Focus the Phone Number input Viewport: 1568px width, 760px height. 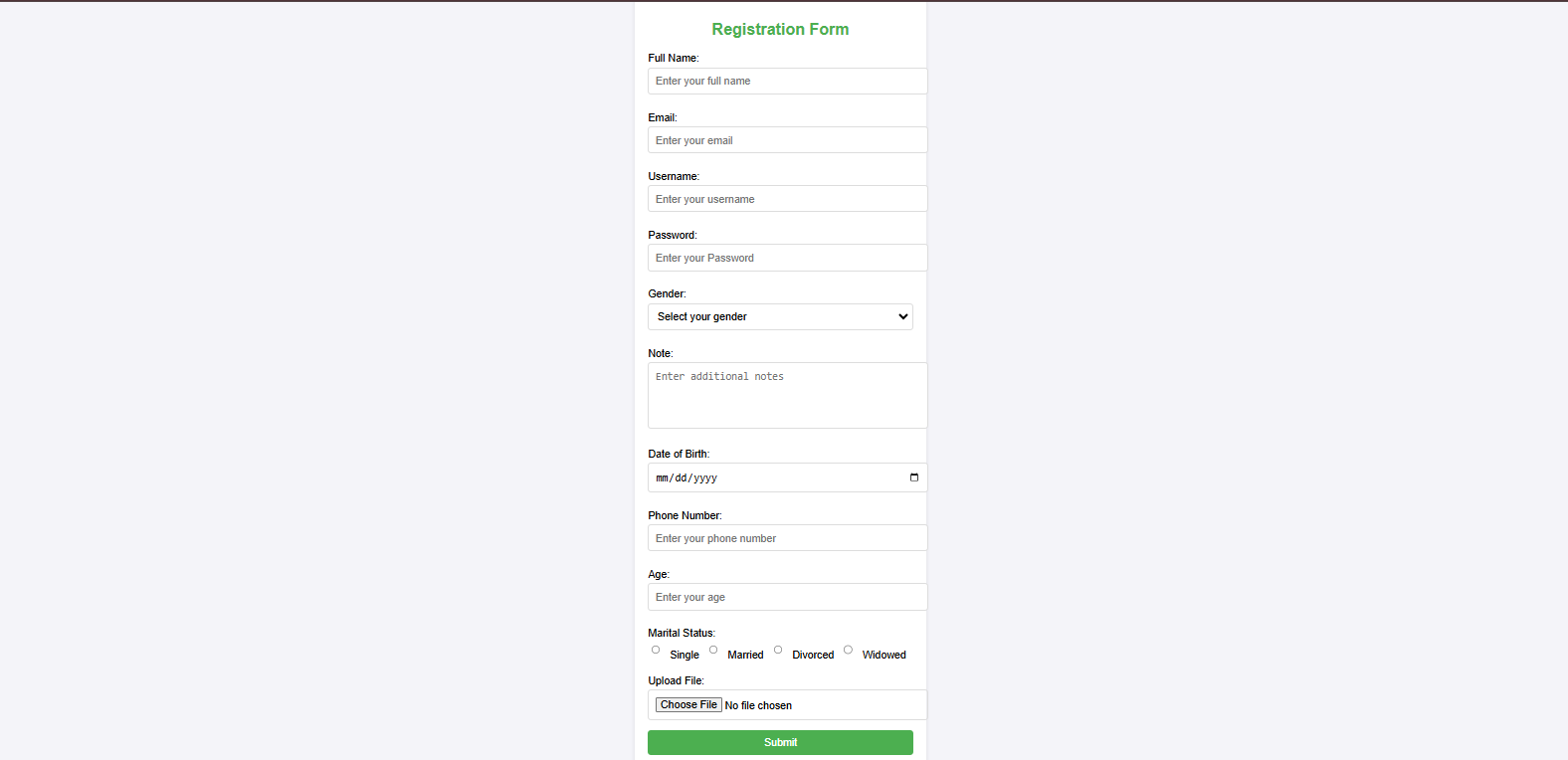[x=787, y=538]
